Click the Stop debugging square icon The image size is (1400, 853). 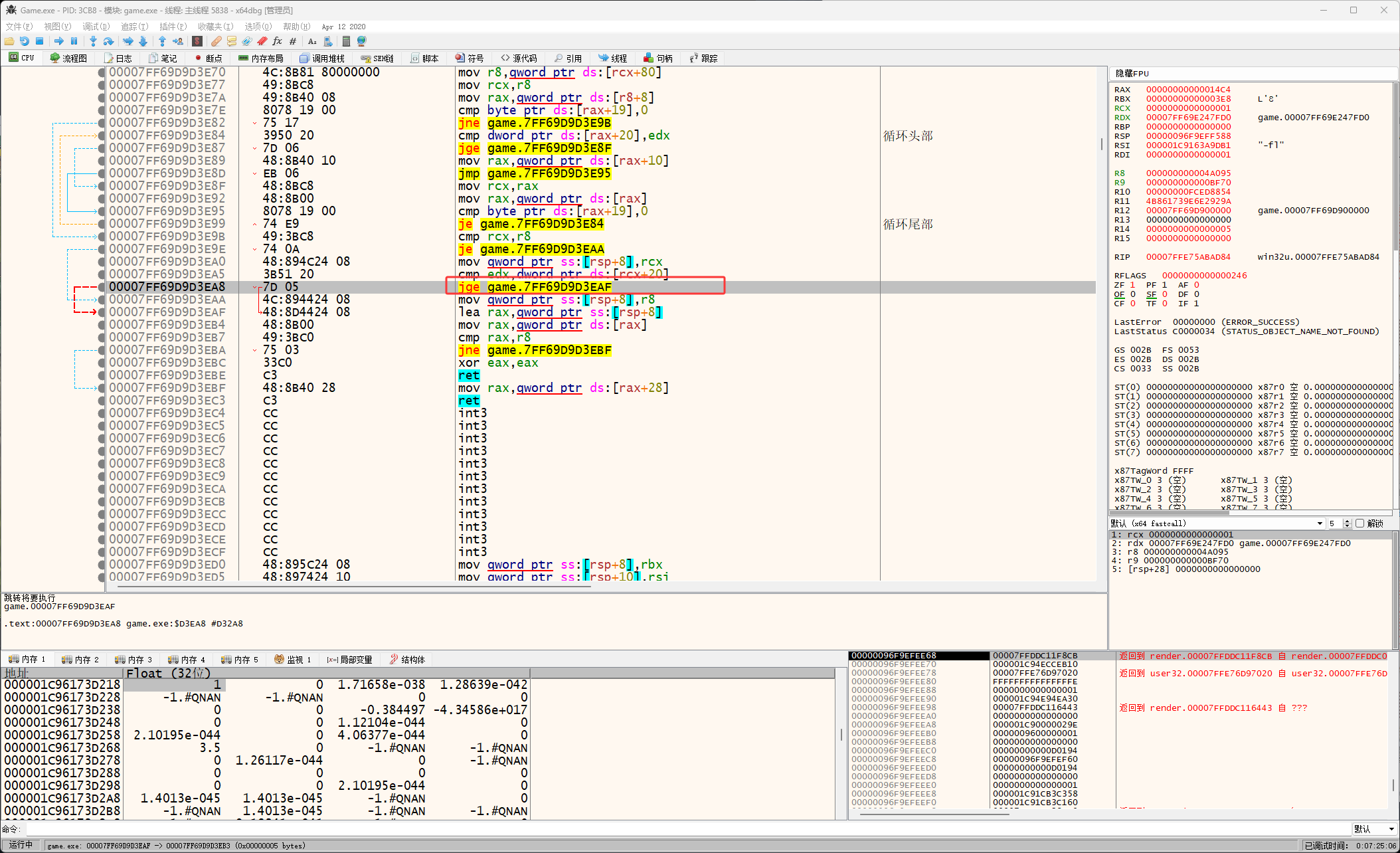[39, 41]
